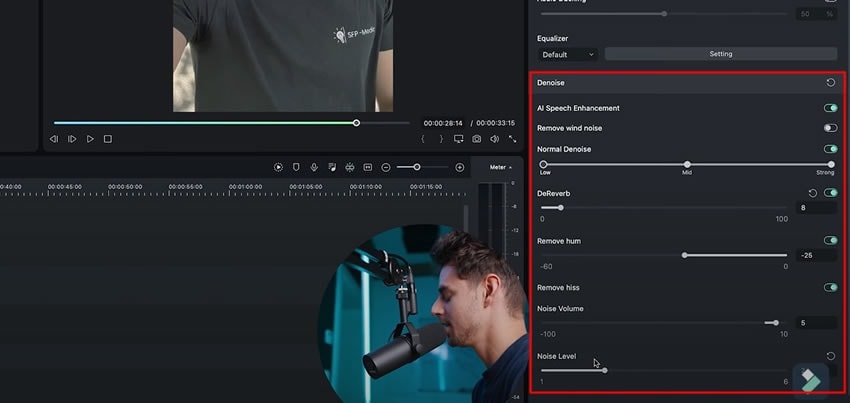This screenshot has width=850, height=403.
Task: Click the Remove wind noise label
Action: pos(570,129)
